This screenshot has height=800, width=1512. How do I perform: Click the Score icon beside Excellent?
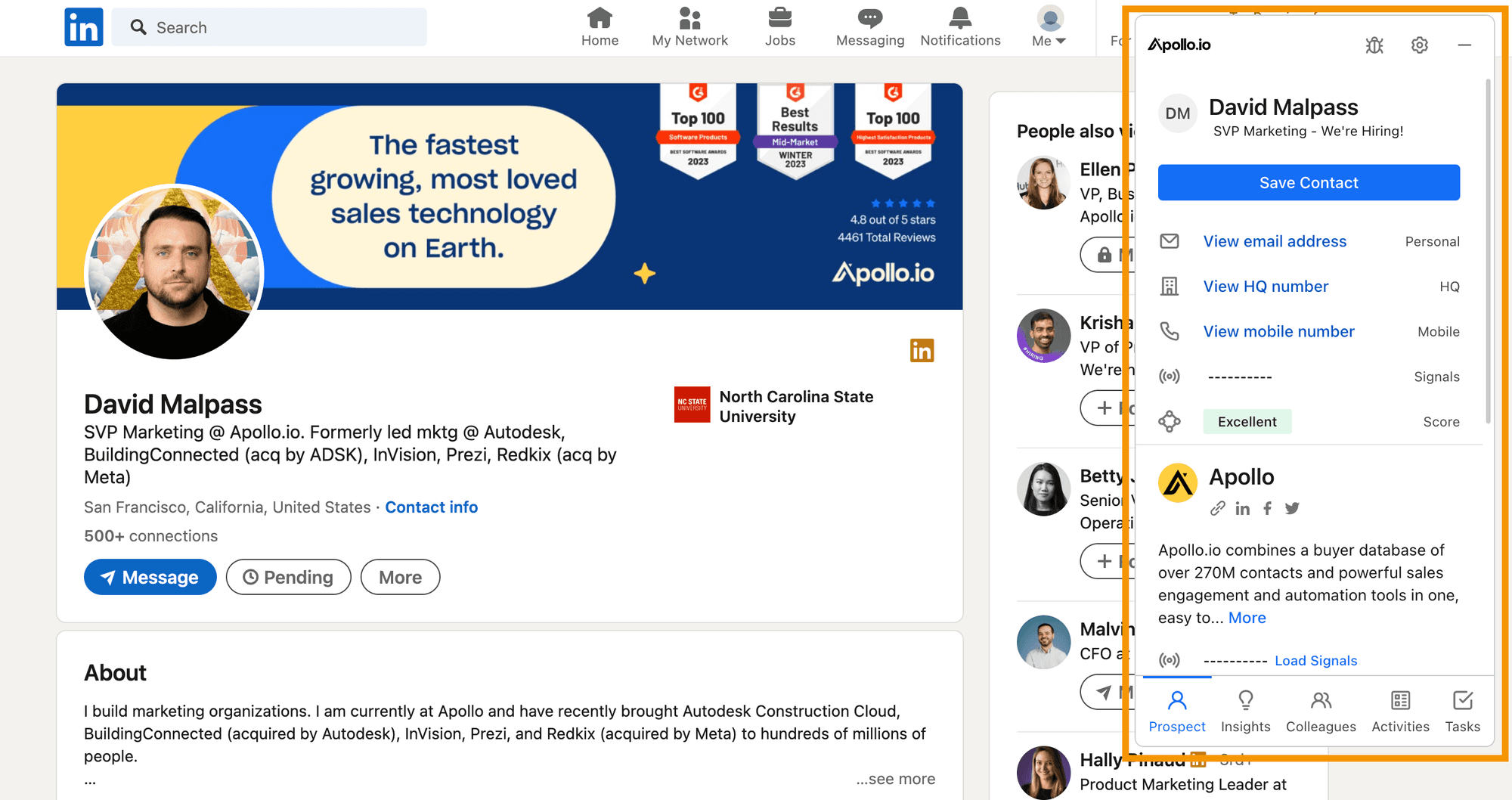[1170, 421]
